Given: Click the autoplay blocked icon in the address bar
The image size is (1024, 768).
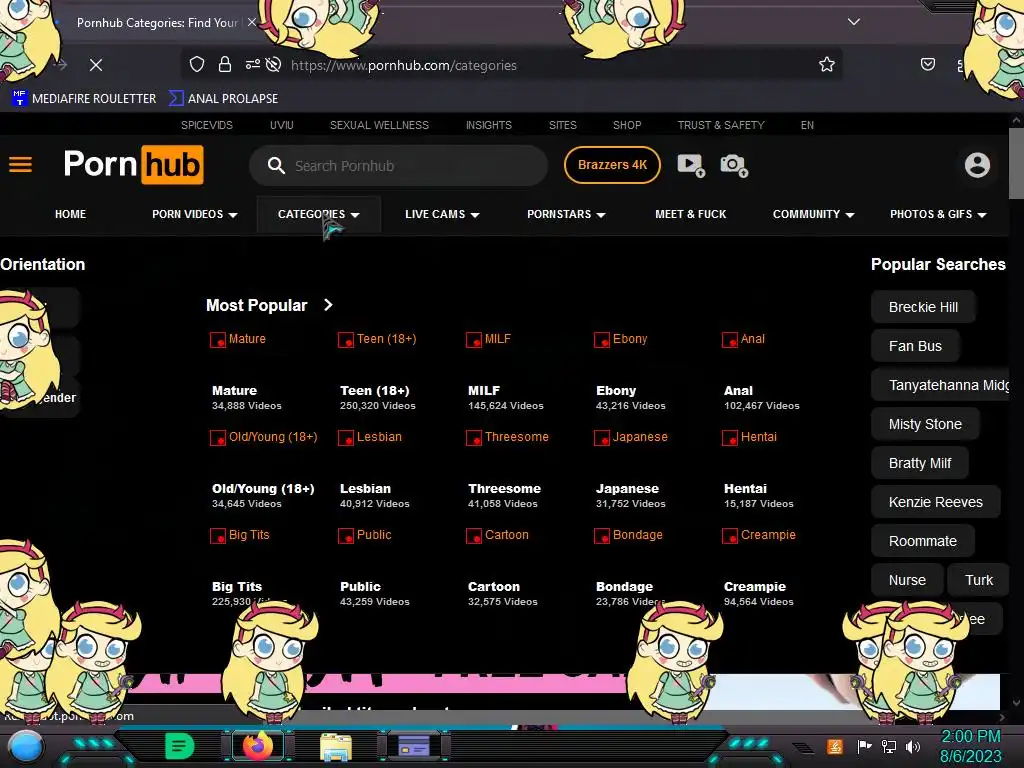Looking at the screenshot, I should click(274, 64).
